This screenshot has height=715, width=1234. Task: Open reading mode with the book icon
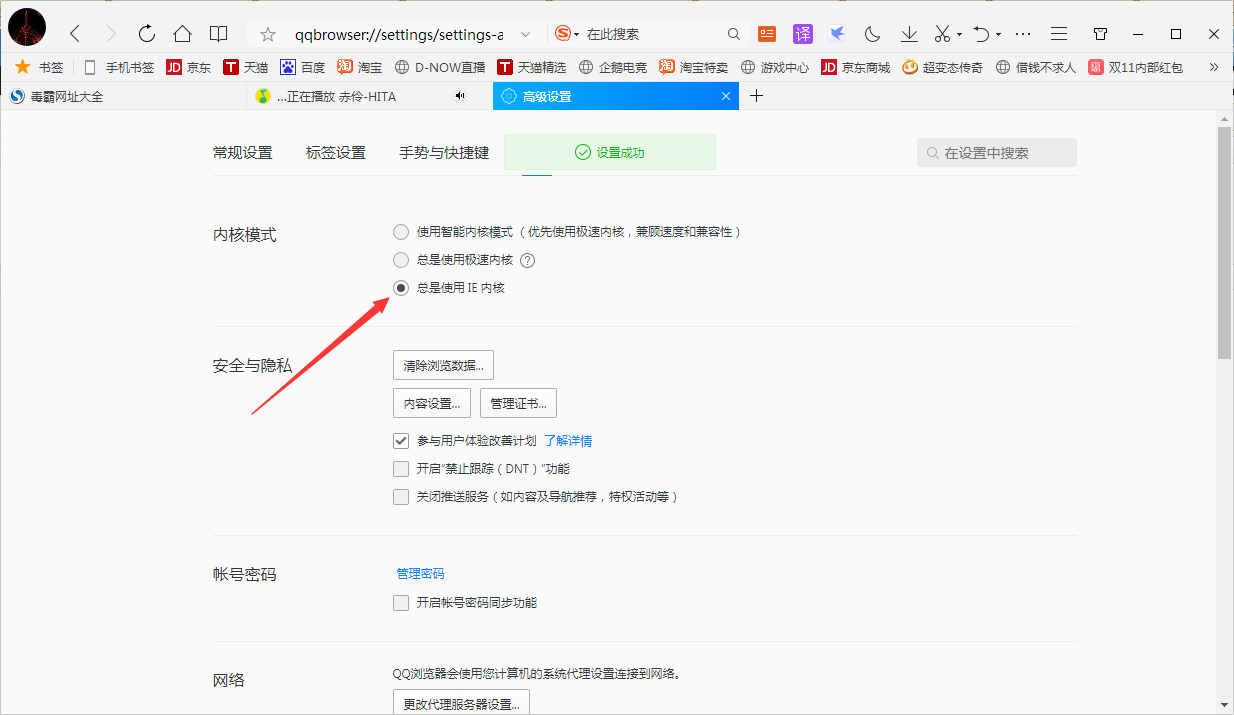tap(219, 33)
